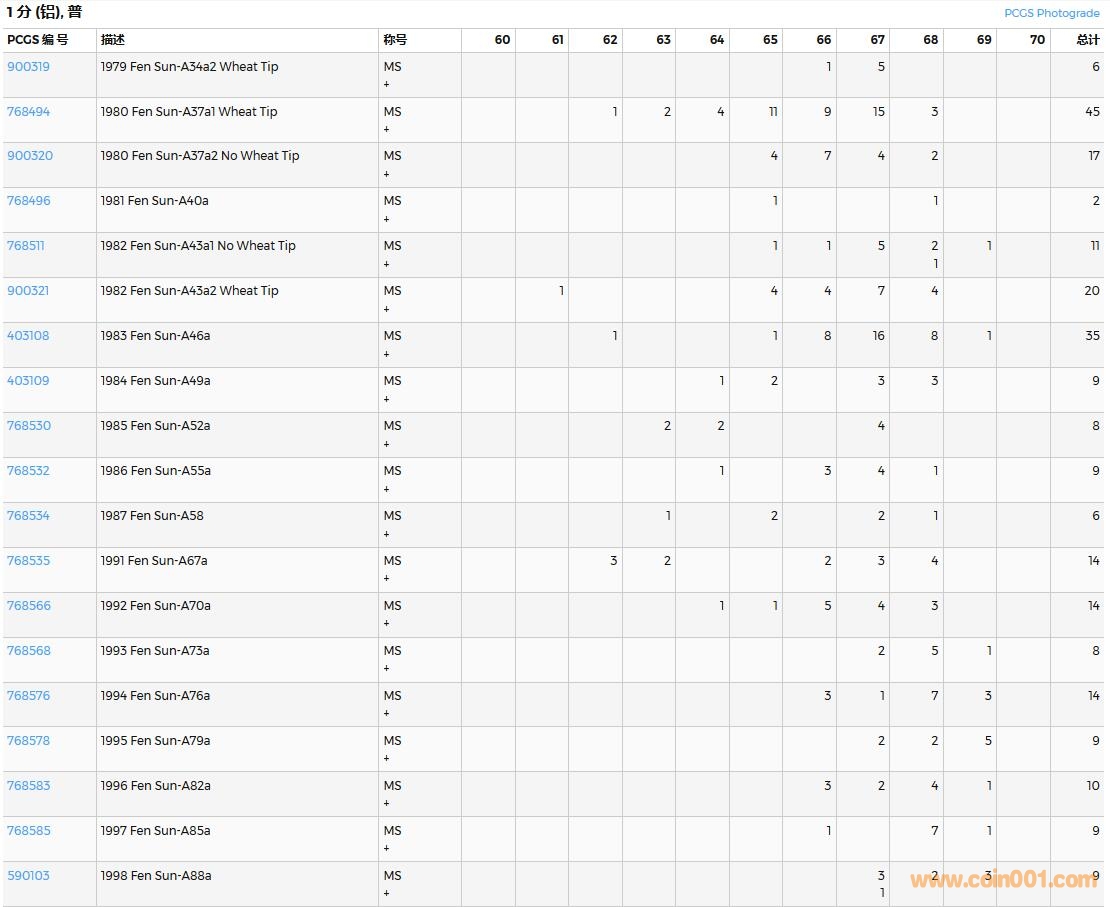
Task: Open PCGS number 403109 for 1984 Fen
Action: [28, 381]
